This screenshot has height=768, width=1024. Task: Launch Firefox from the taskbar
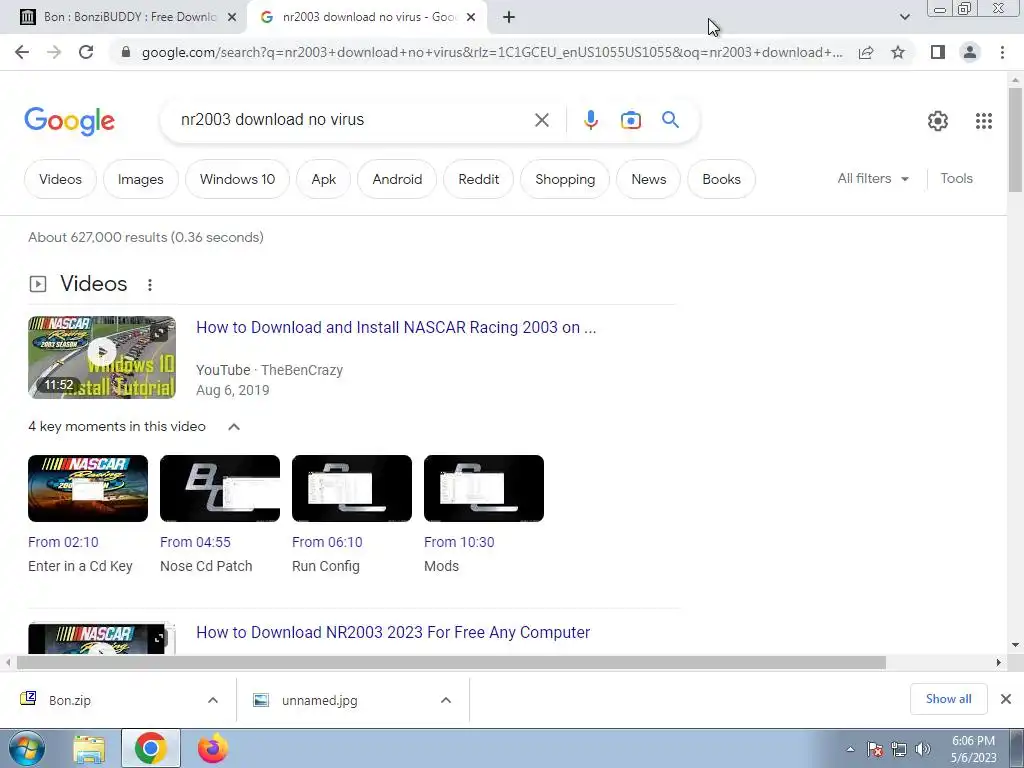click(x=213, y=748)
